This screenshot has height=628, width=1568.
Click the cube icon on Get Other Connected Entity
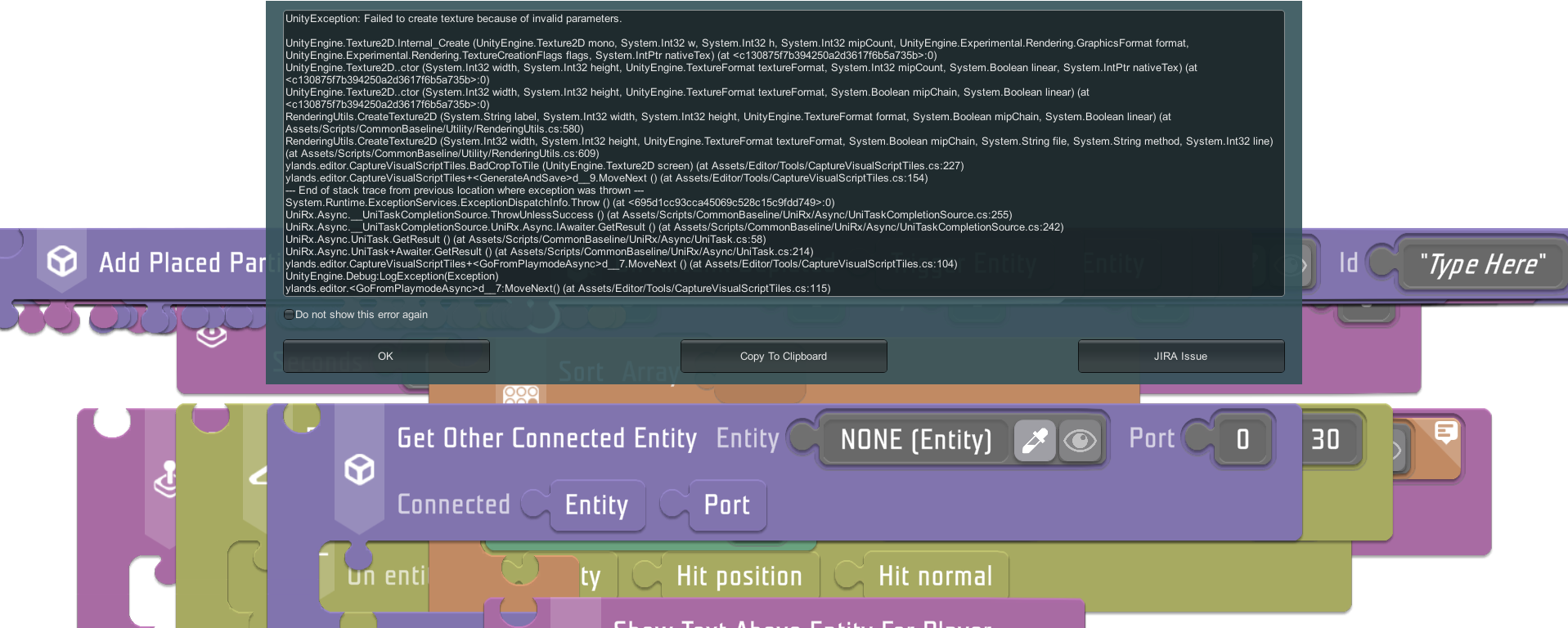click(x=359, y=469)
